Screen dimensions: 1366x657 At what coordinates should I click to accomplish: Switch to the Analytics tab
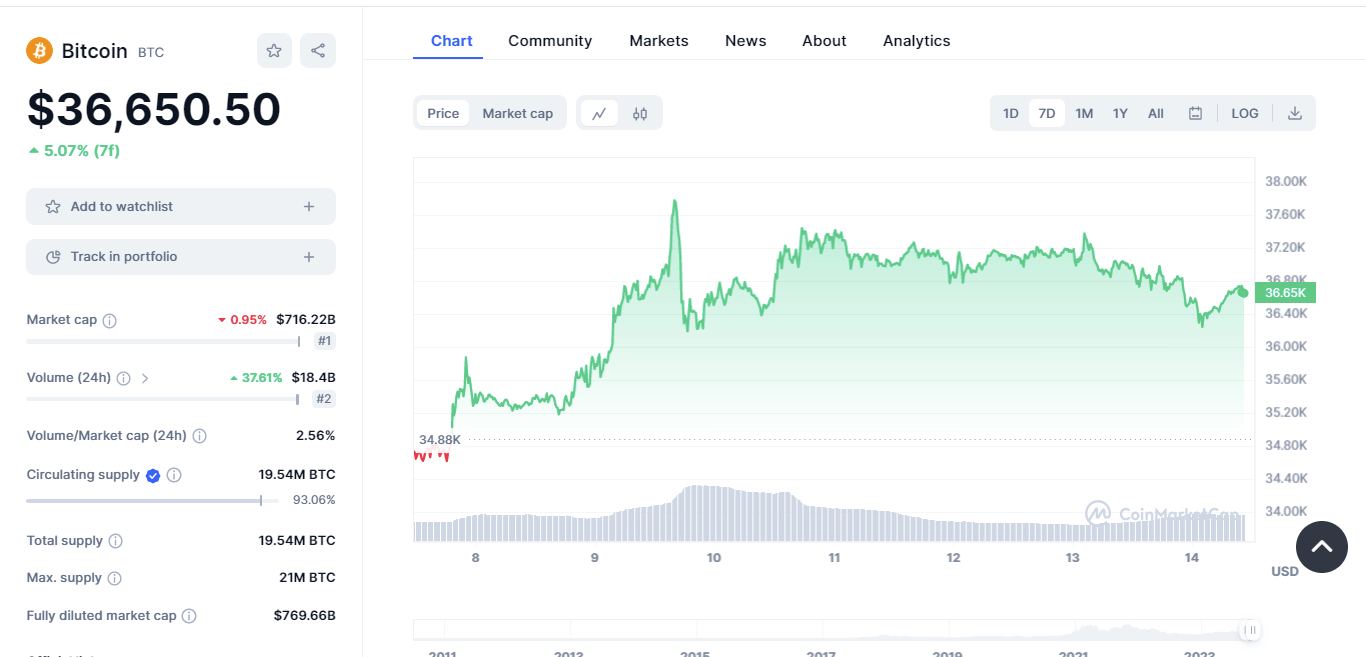pyautogui.click(x=916, y=41)
